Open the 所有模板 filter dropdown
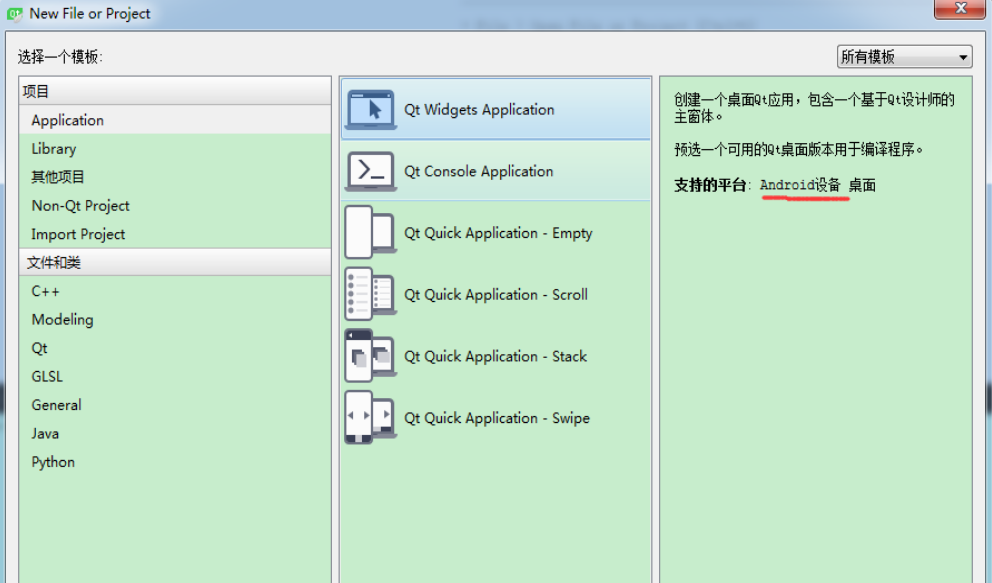 coord(904,57)
